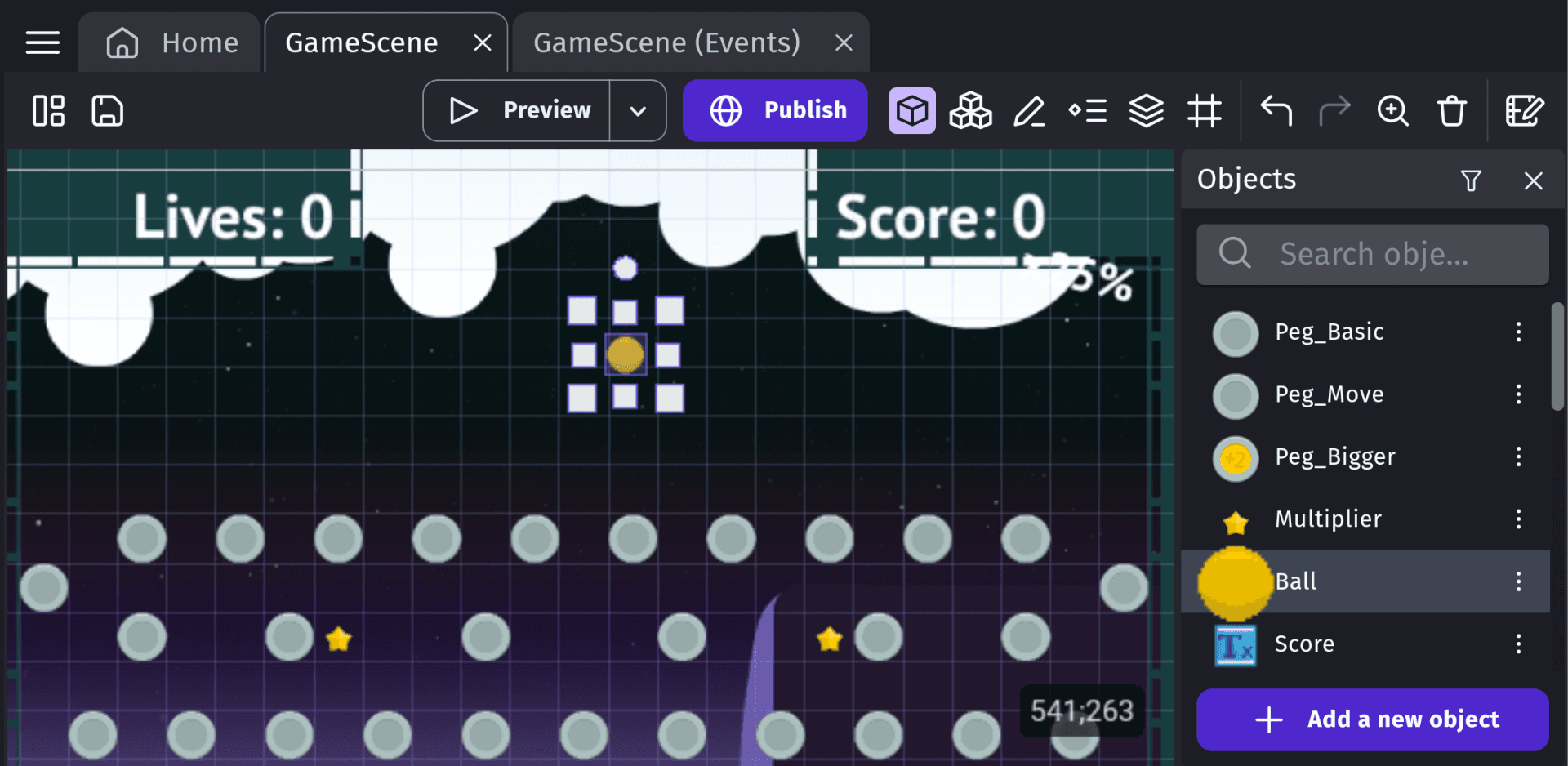Open the three-dot menu for Peg_Basic

coord(1518,332)
